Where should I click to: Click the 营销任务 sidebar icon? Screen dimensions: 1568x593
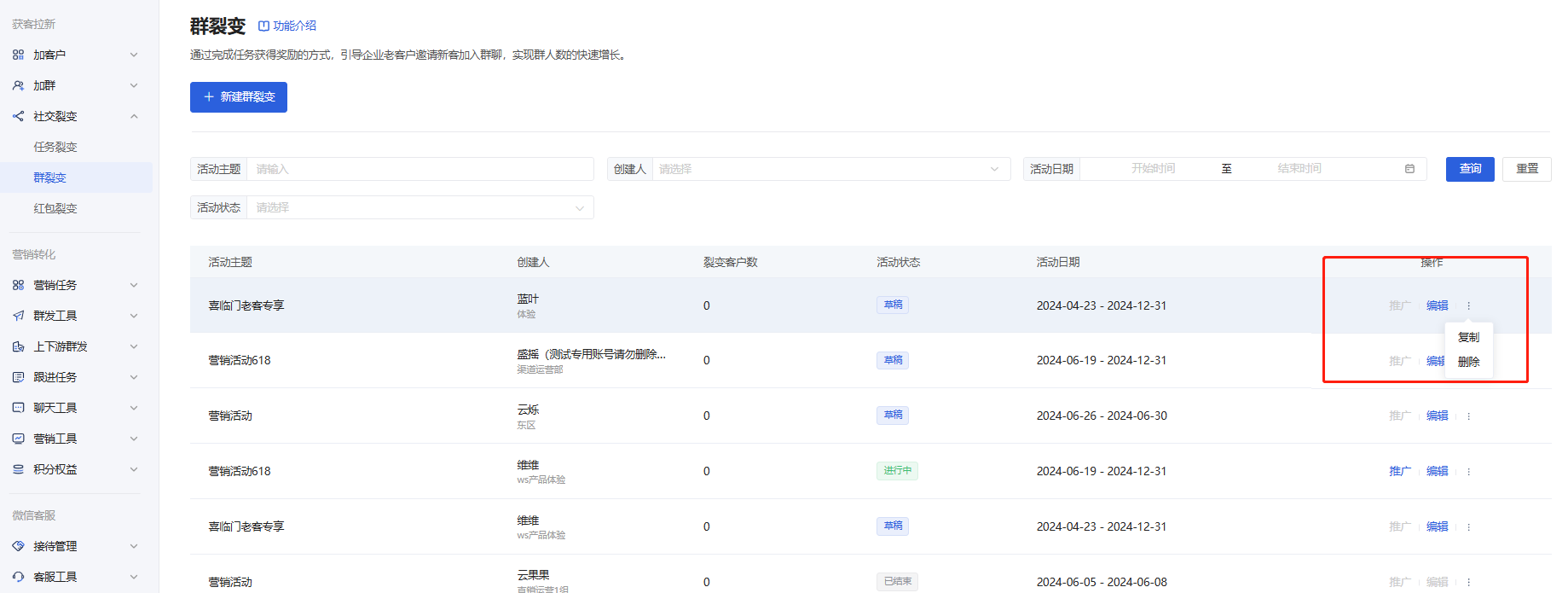[x=18, y=285]
